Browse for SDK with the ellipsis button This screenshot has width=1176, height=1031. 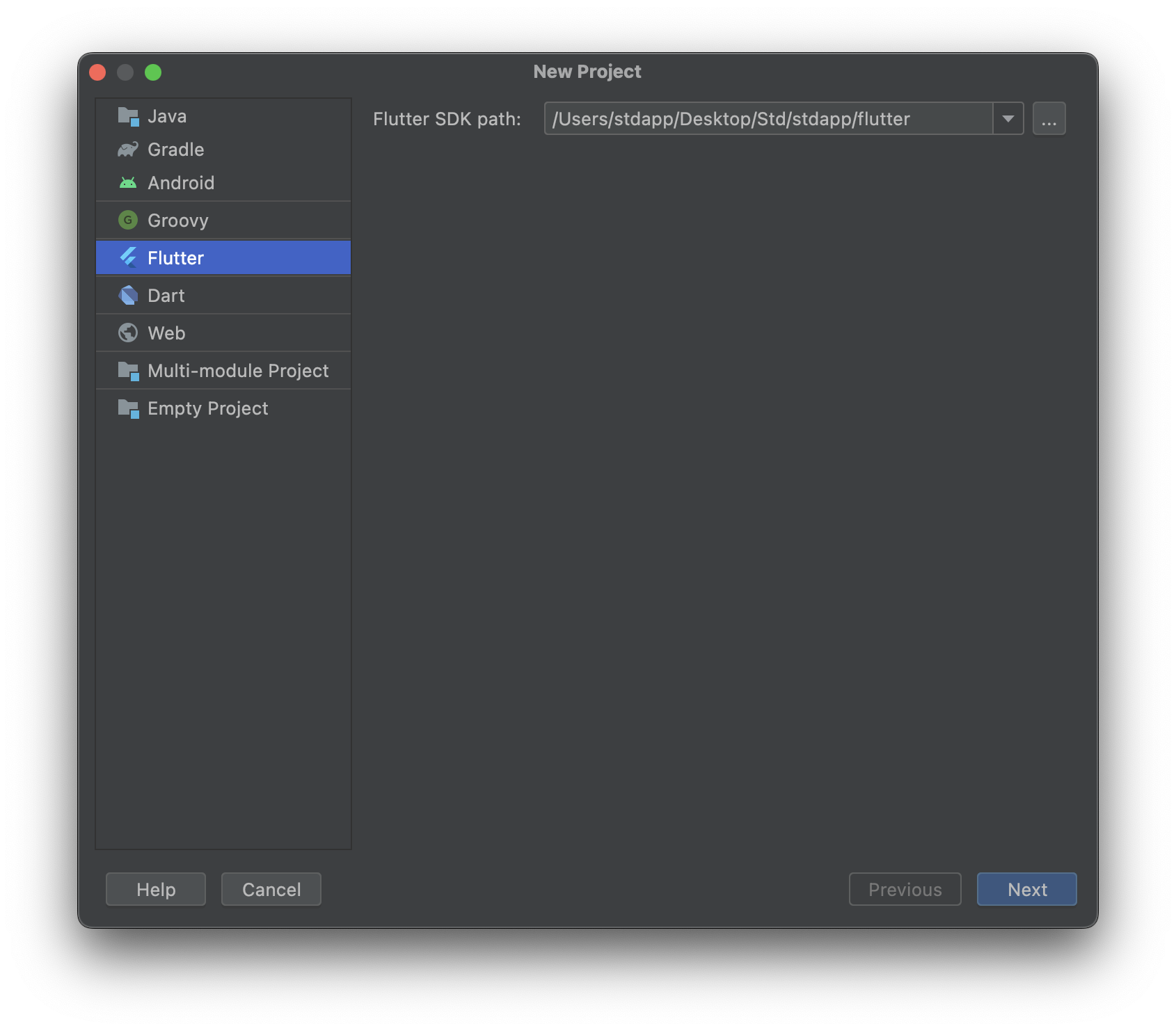click(1049, 119)
